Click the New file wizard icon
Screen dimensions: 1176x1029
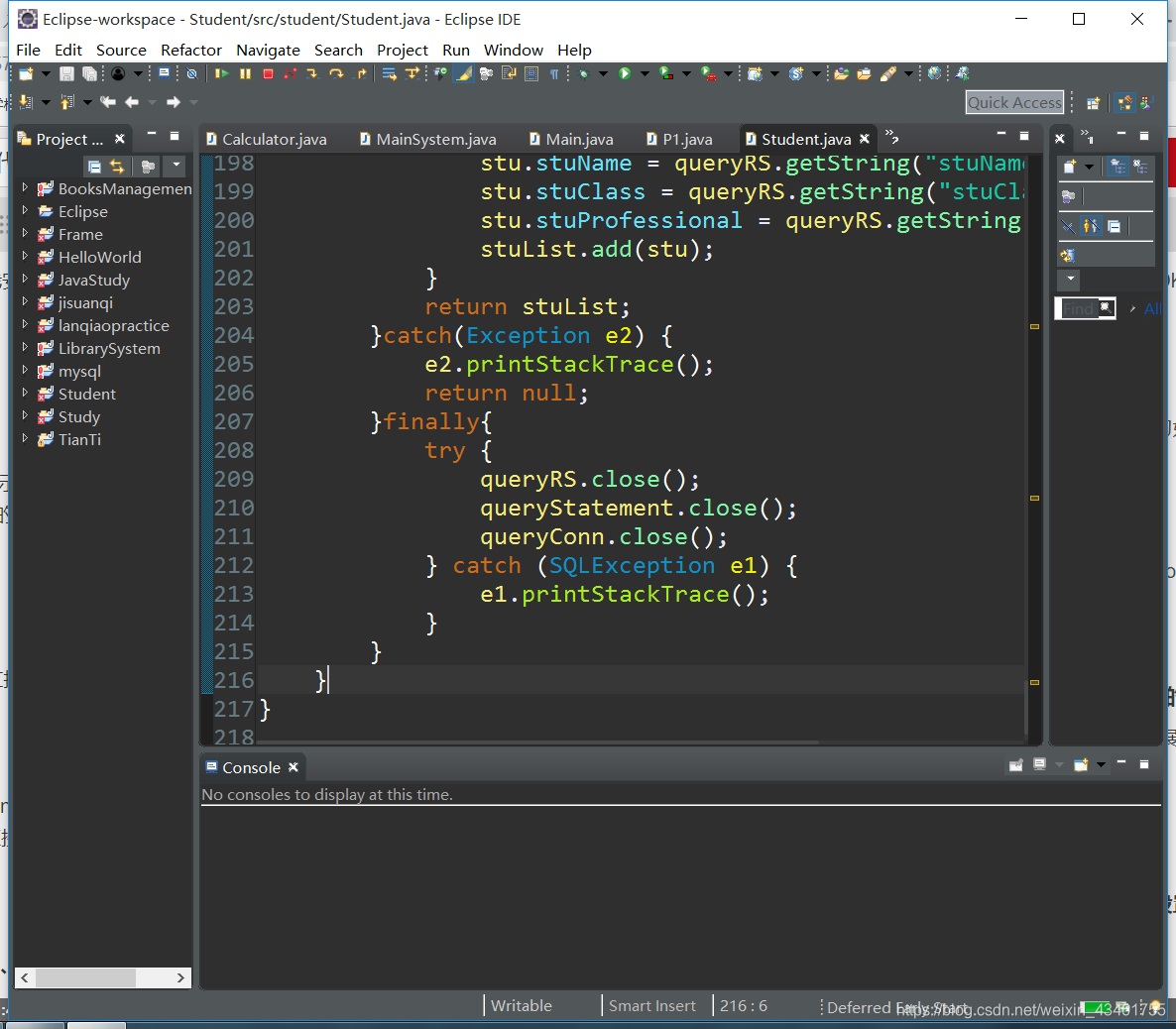pyautogui.click(x=26, y=73)
